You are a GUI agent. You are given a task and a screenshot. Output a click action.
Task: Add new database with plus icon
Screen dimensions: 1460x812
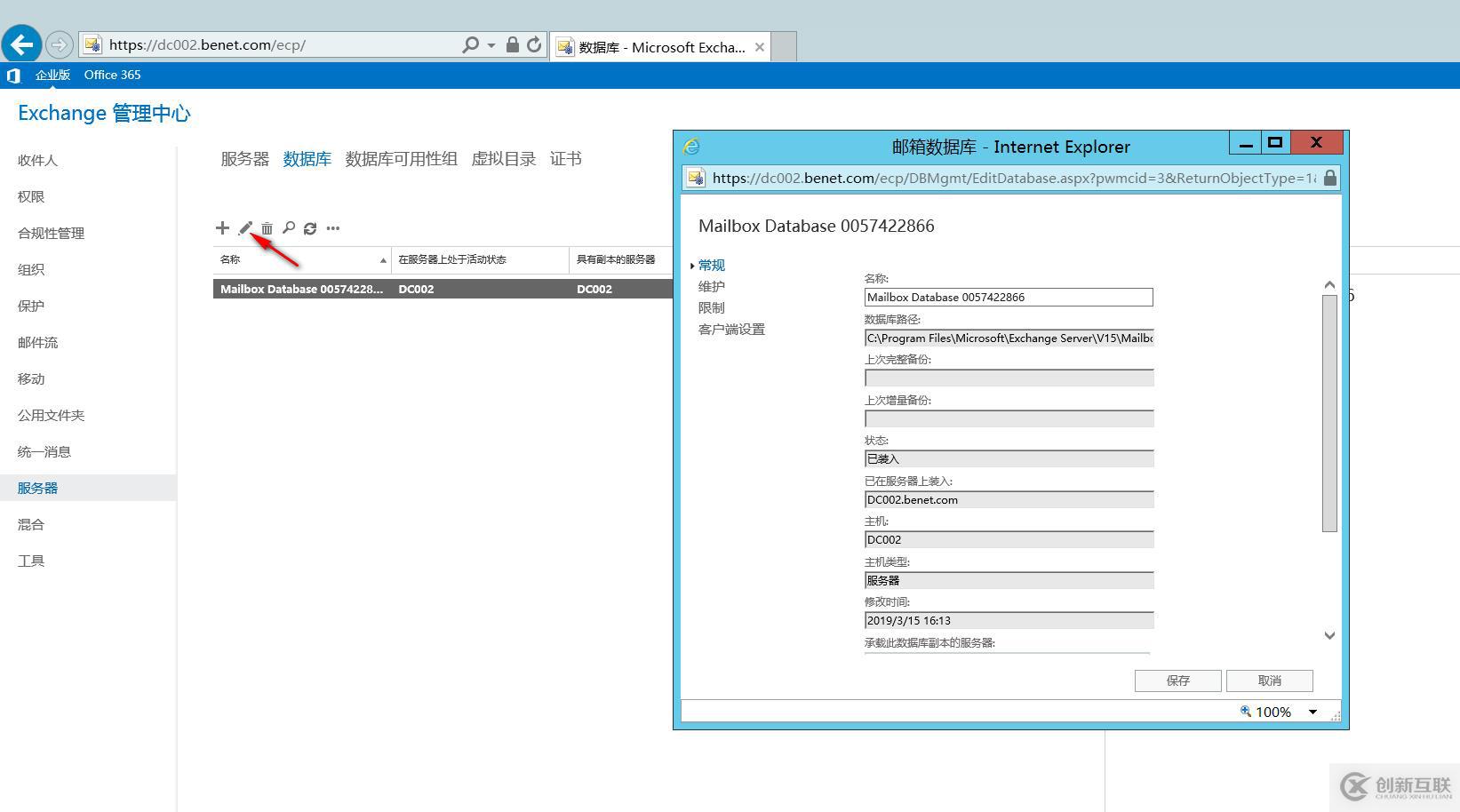222,228
